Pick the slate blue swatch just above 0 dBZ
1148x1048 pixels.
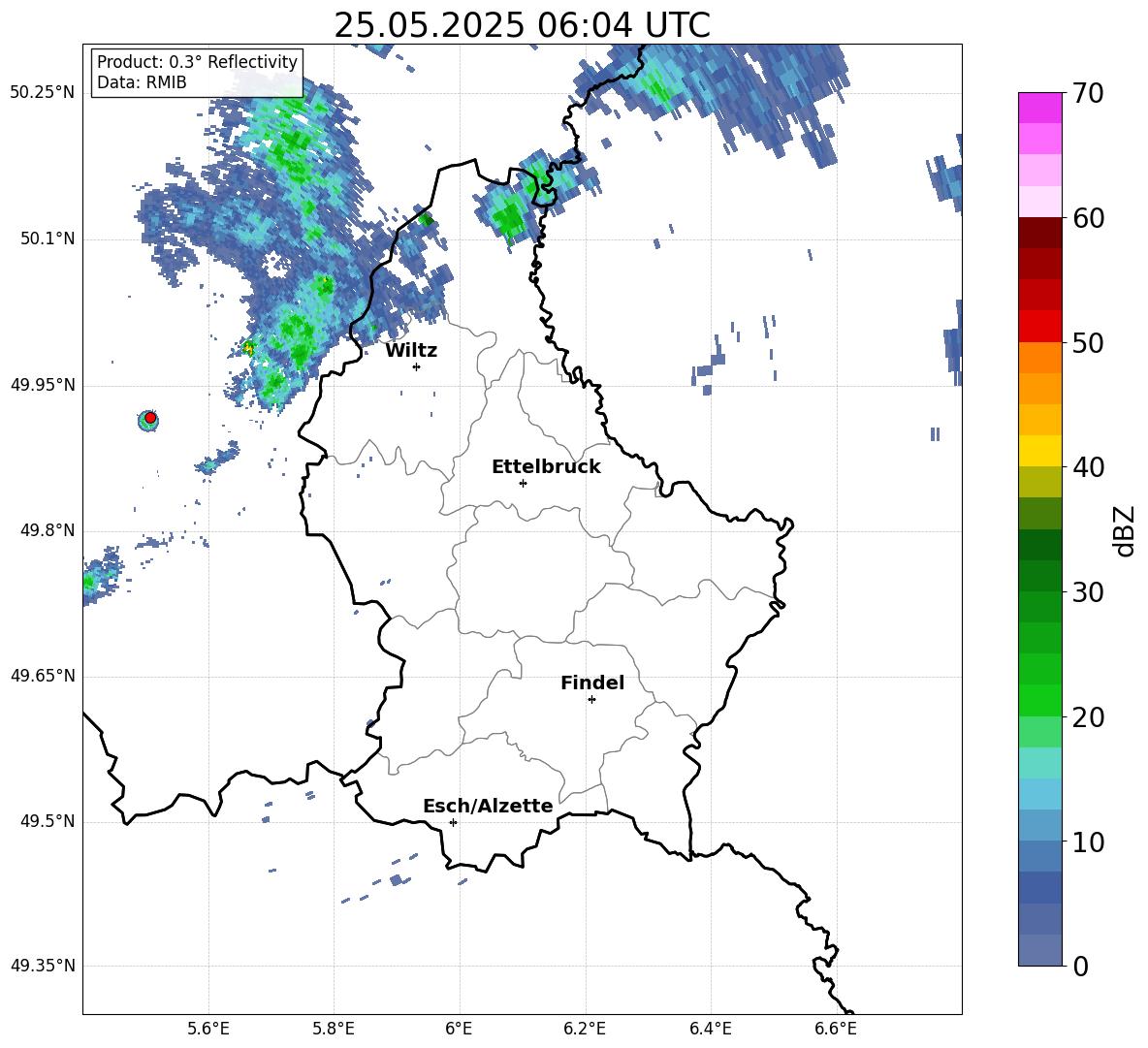(x=1039, y=950)
